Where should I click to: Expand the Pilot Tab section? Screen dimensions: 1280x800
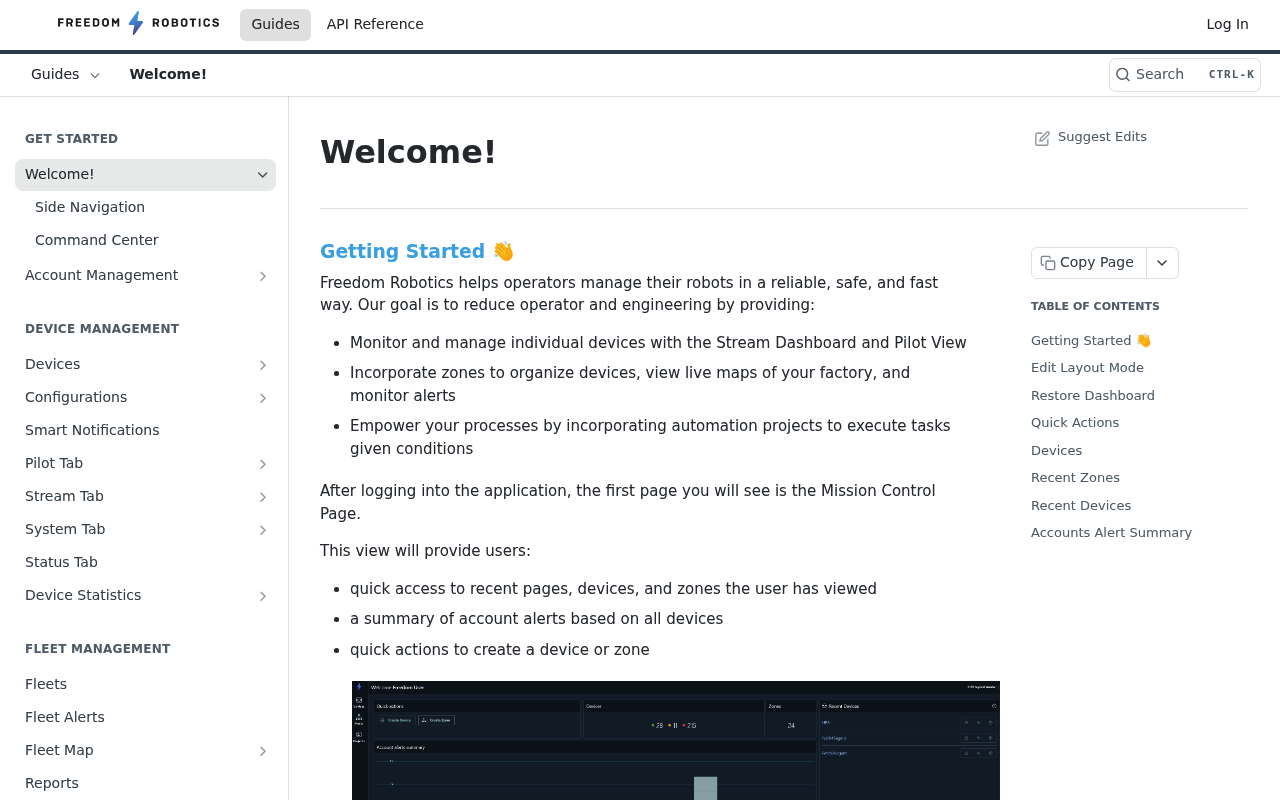point(263,464)
